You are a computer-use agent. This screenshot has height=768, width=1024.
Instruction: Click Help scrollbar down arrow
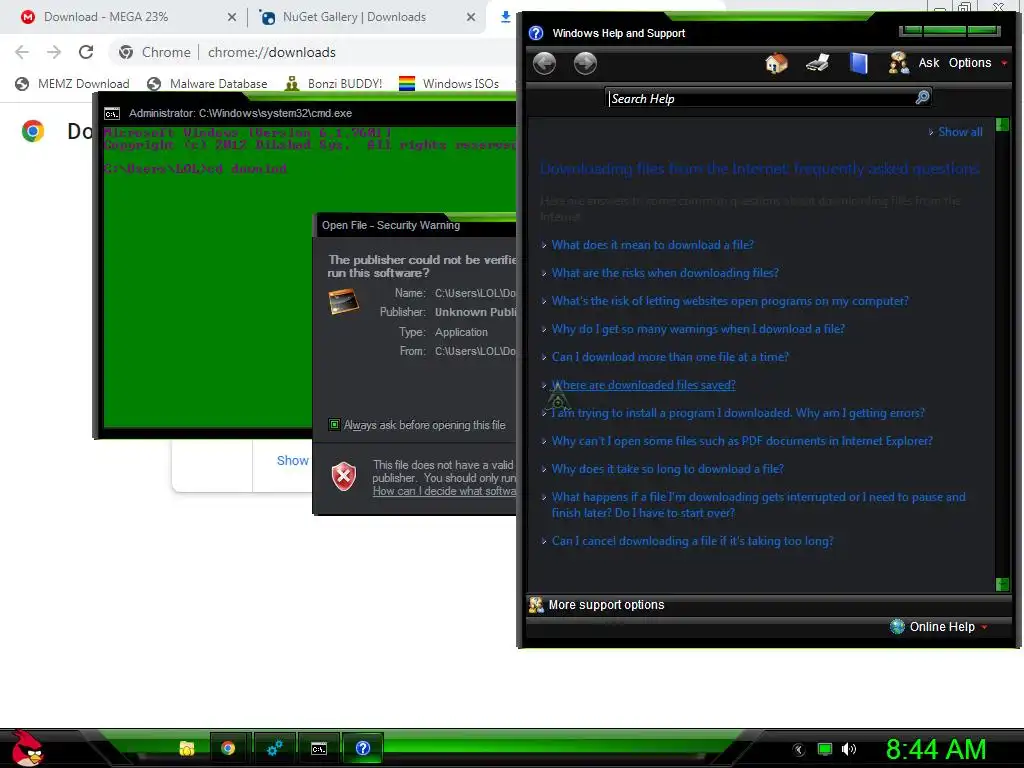(1002, 584)
